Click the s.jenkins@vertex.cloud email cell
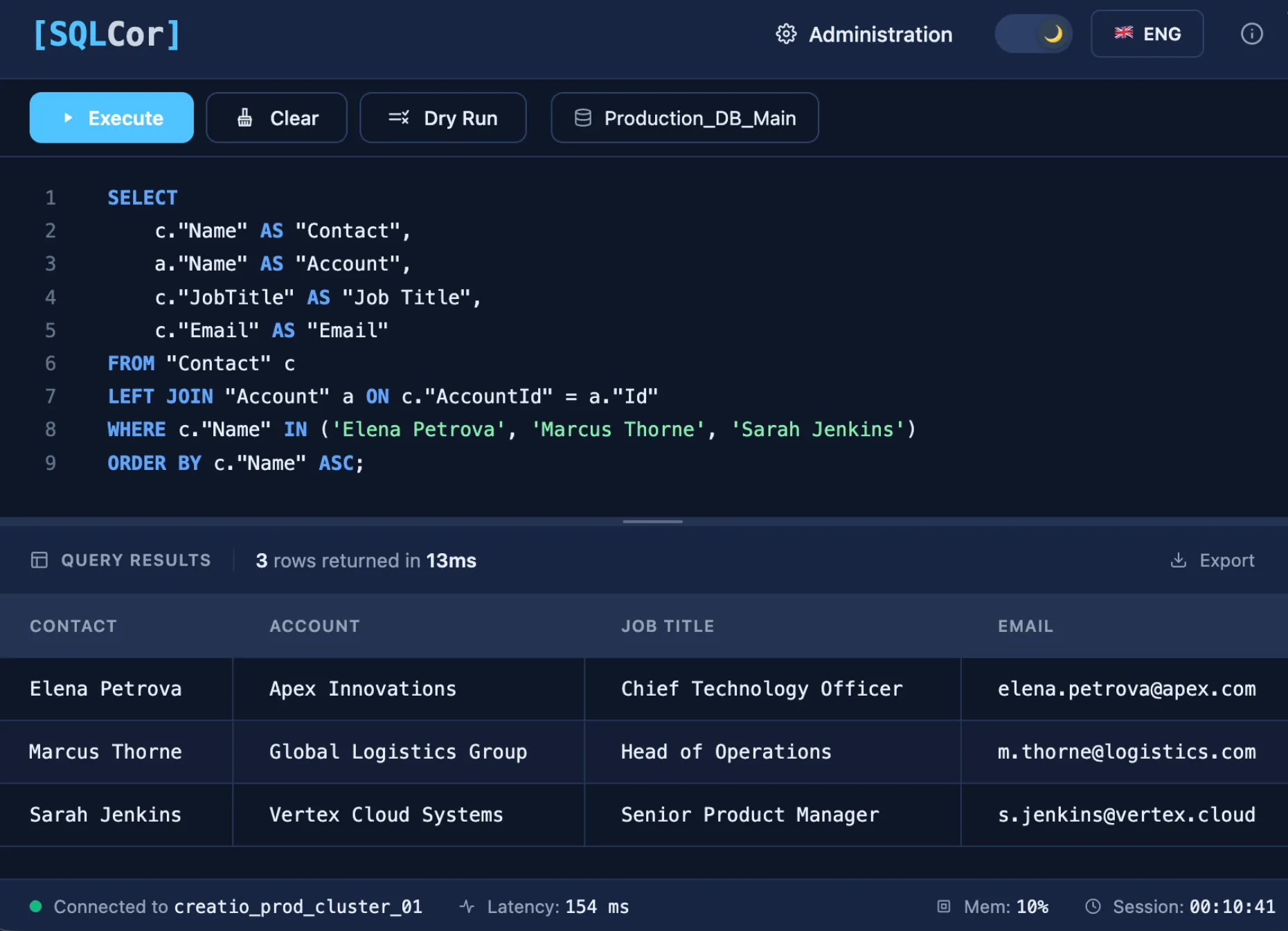 coord(1125,815)
